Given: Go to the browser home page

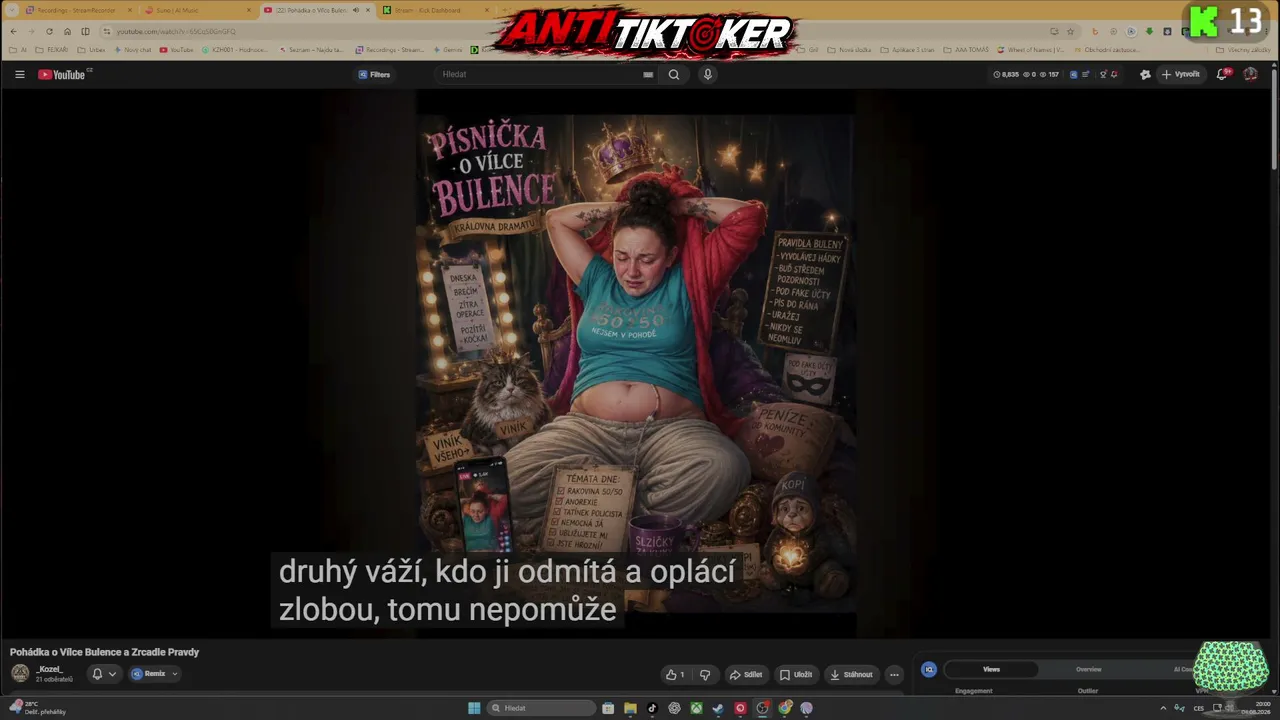Looking at the screenshot, I should point(67,31).
